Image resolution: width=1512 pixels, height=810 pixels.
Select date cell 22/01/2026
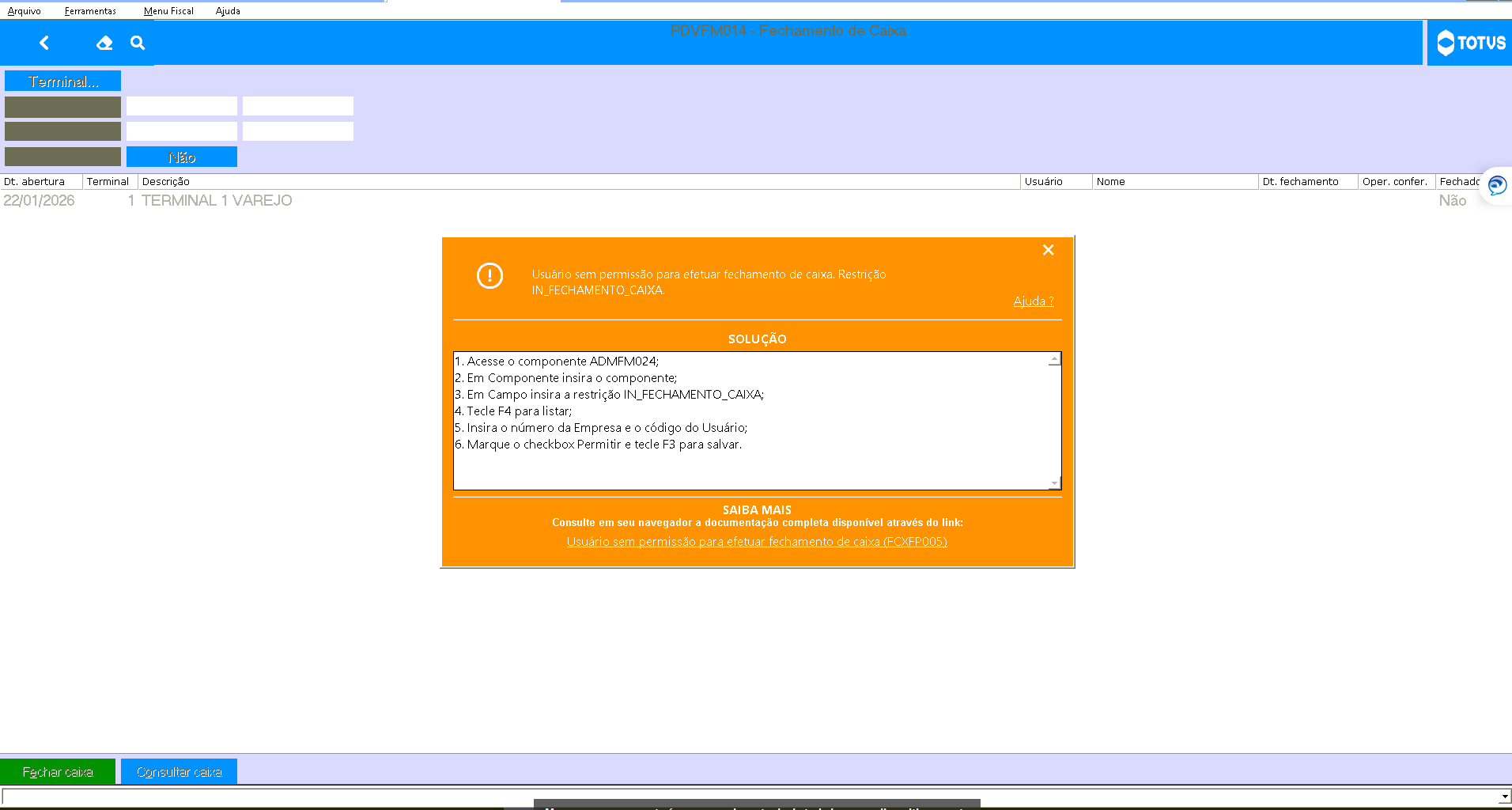click(x=39, y=201)
